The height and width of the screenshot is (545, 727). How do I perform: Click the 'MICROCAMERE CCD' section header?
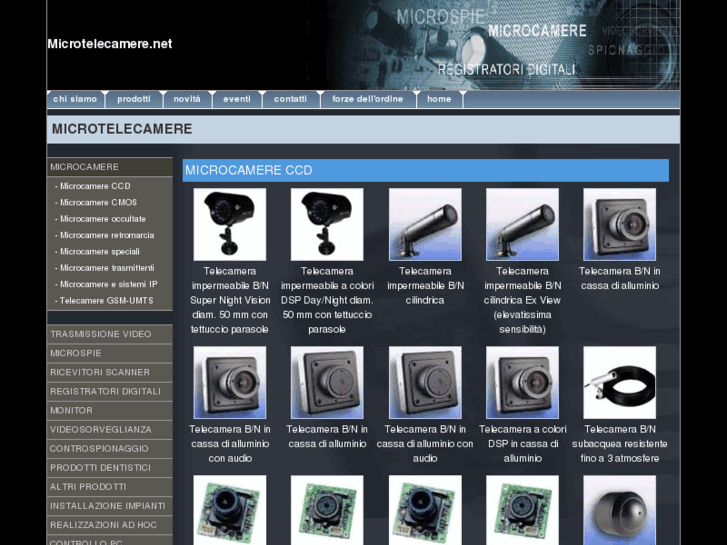[x=426, y=170]
